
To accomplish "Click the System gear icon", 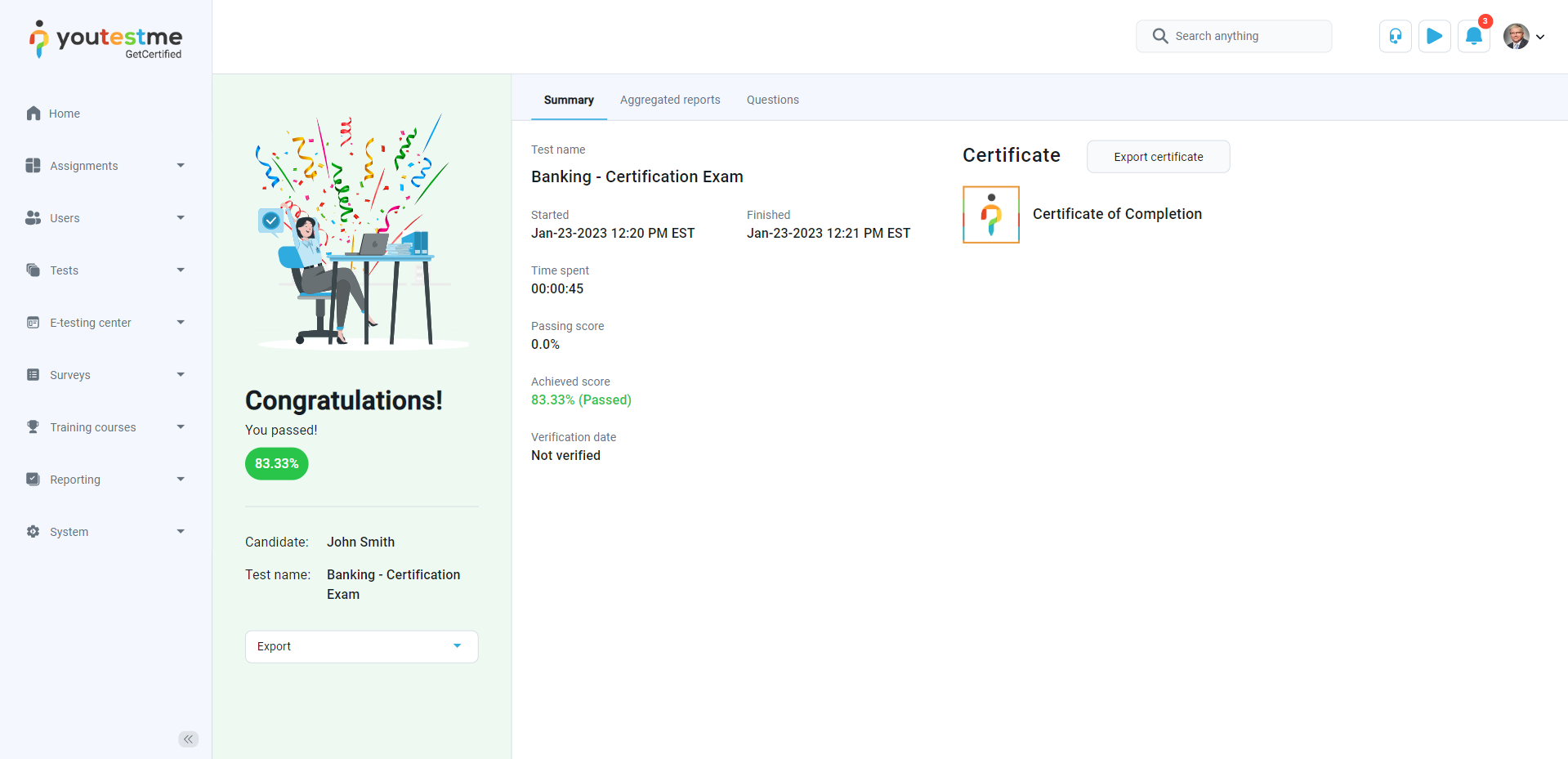I will pos(34,532).
